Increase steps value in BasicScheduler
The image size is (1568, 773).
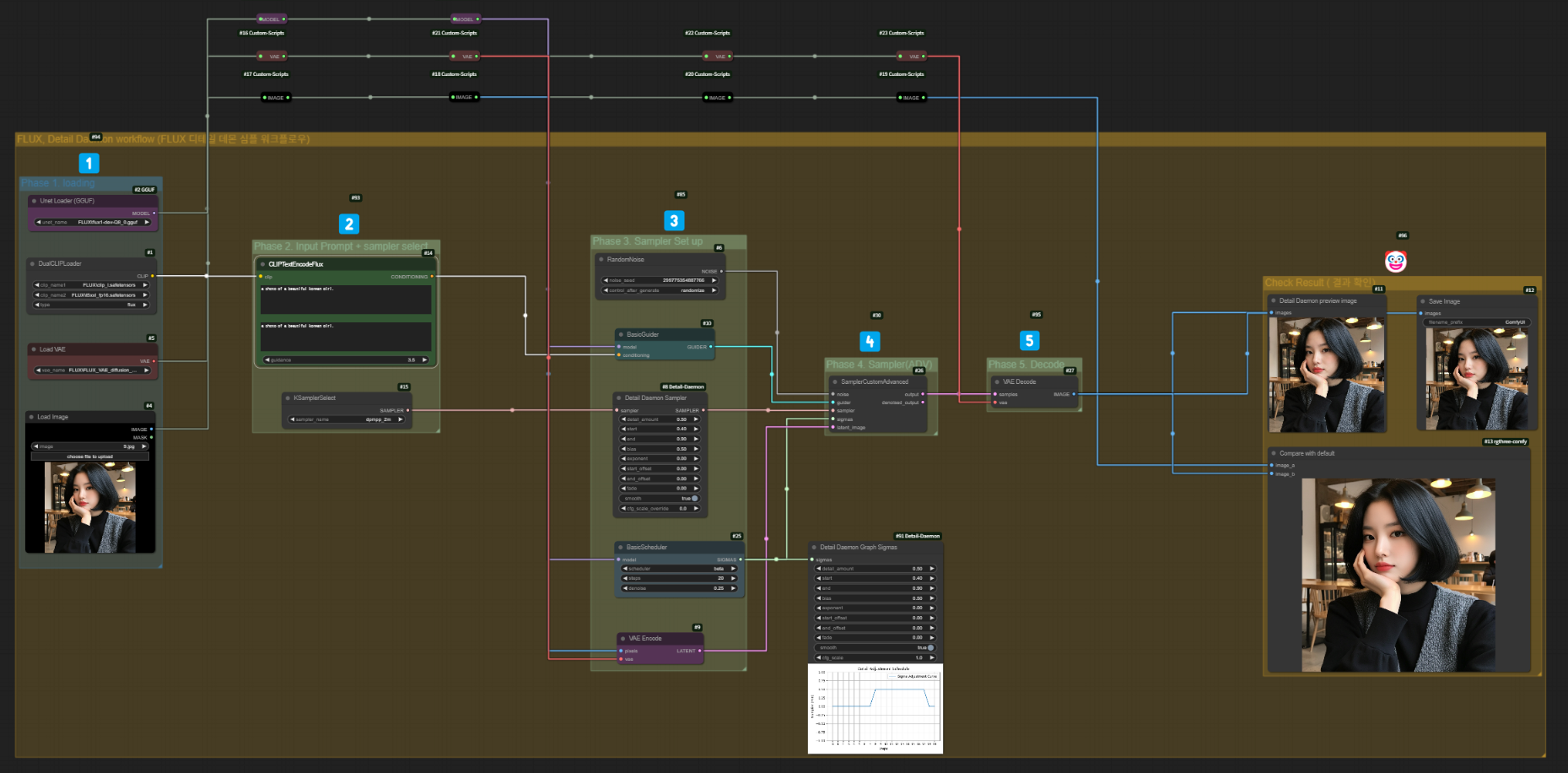click(733, 578)
